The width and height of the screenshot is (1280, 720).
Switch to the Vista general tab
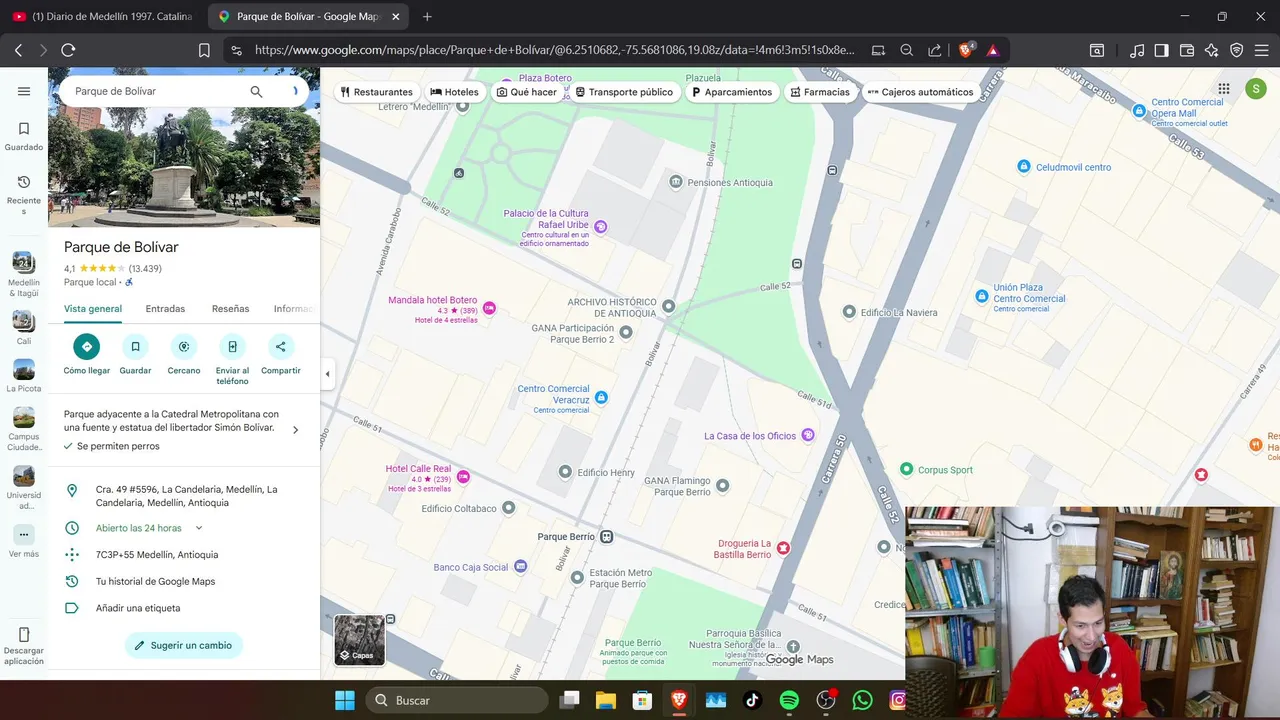click(x=93, y=309)
